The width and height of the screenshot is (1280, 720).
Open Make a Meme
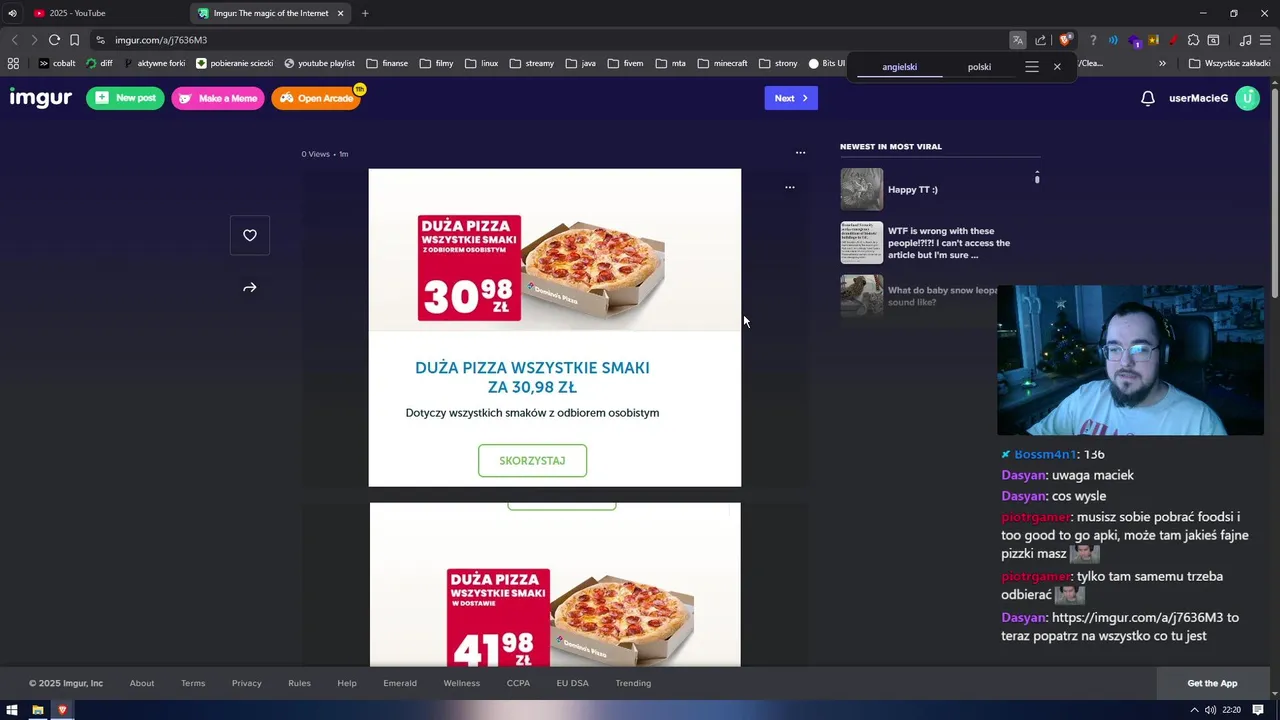pos(218,98)
